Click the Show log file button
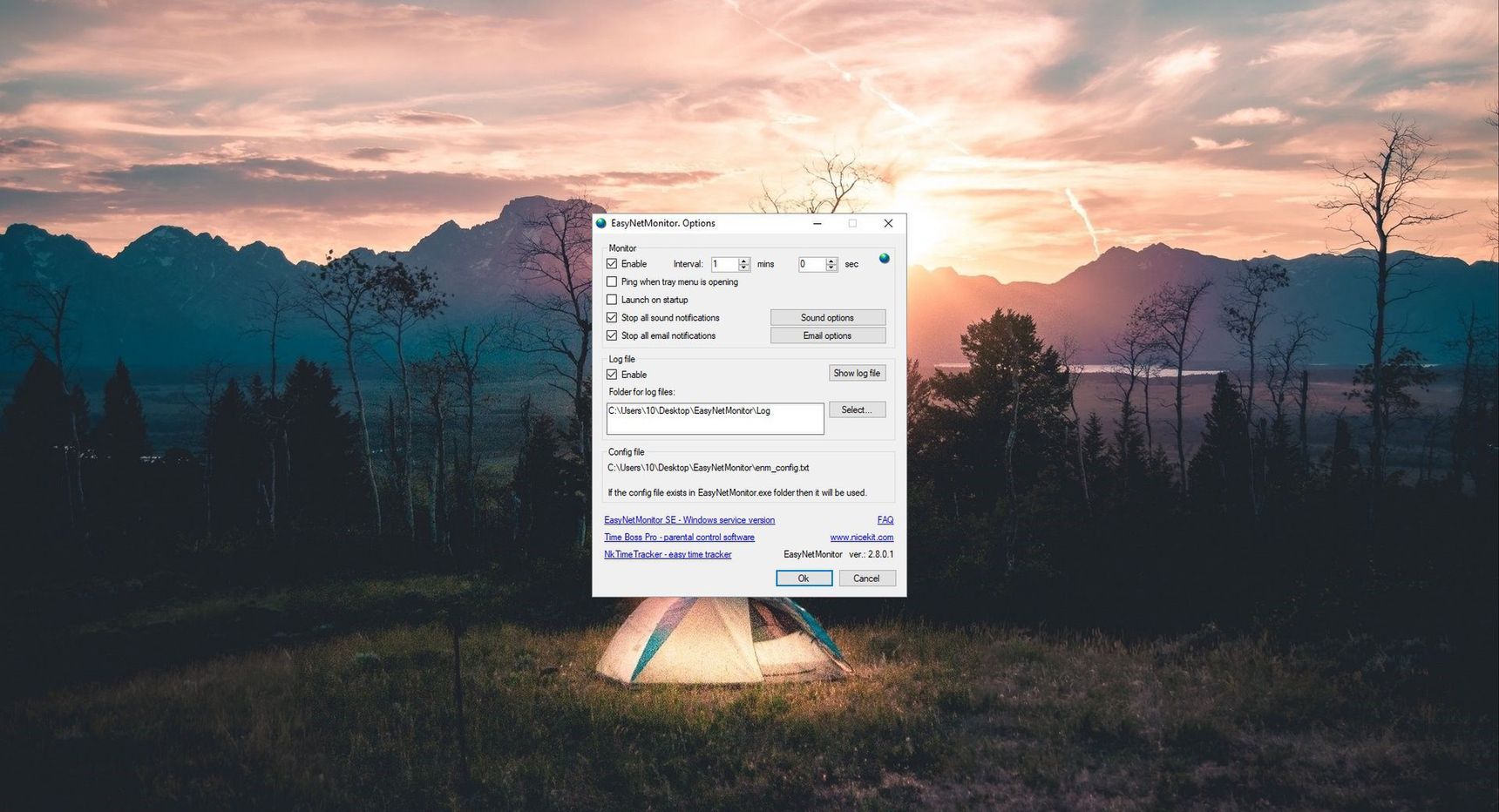The height and width of the screenshot is (812, 1499). [x=858, y=373]
